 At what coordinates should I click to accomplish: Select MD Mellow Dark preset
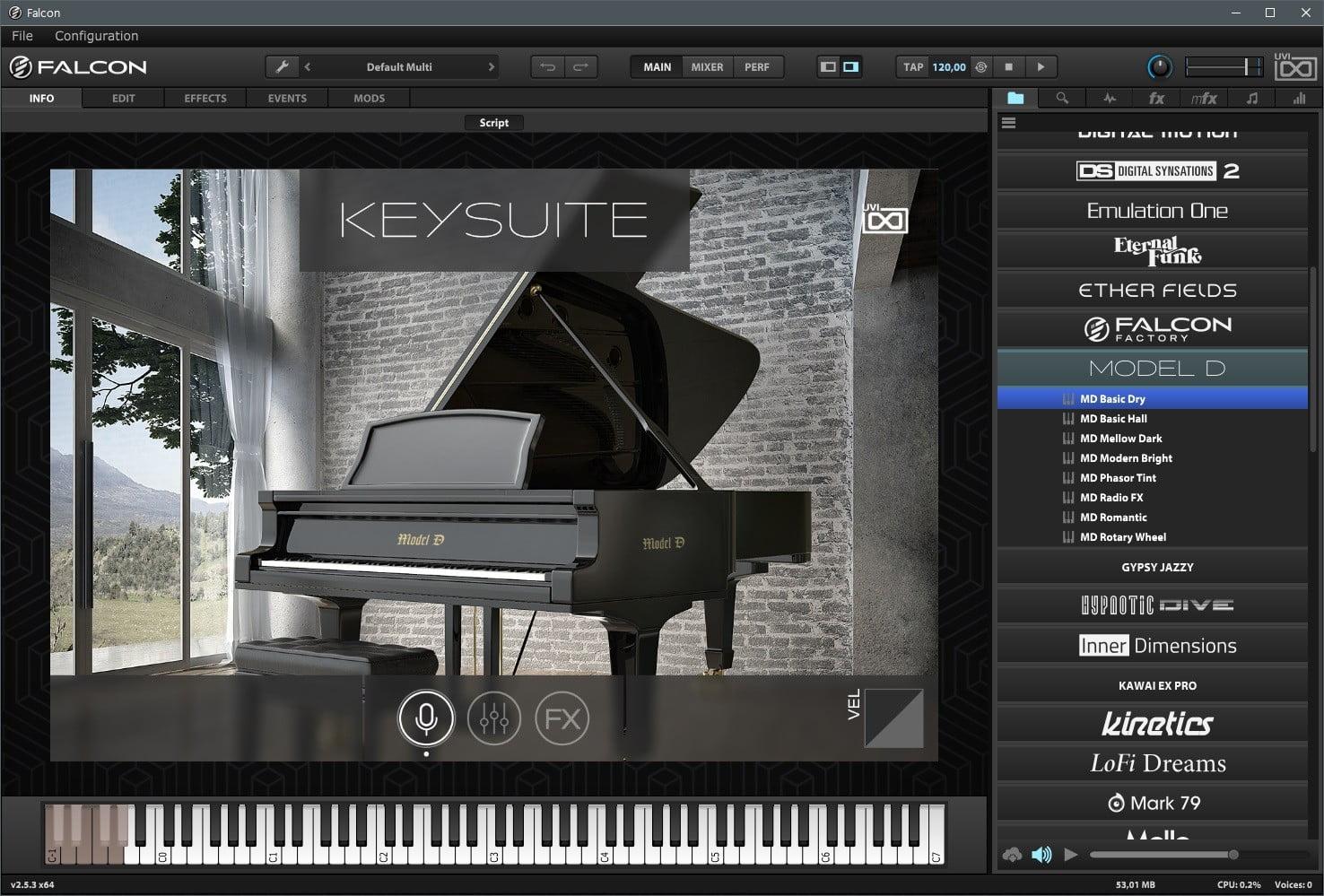tap(1120, 439)
